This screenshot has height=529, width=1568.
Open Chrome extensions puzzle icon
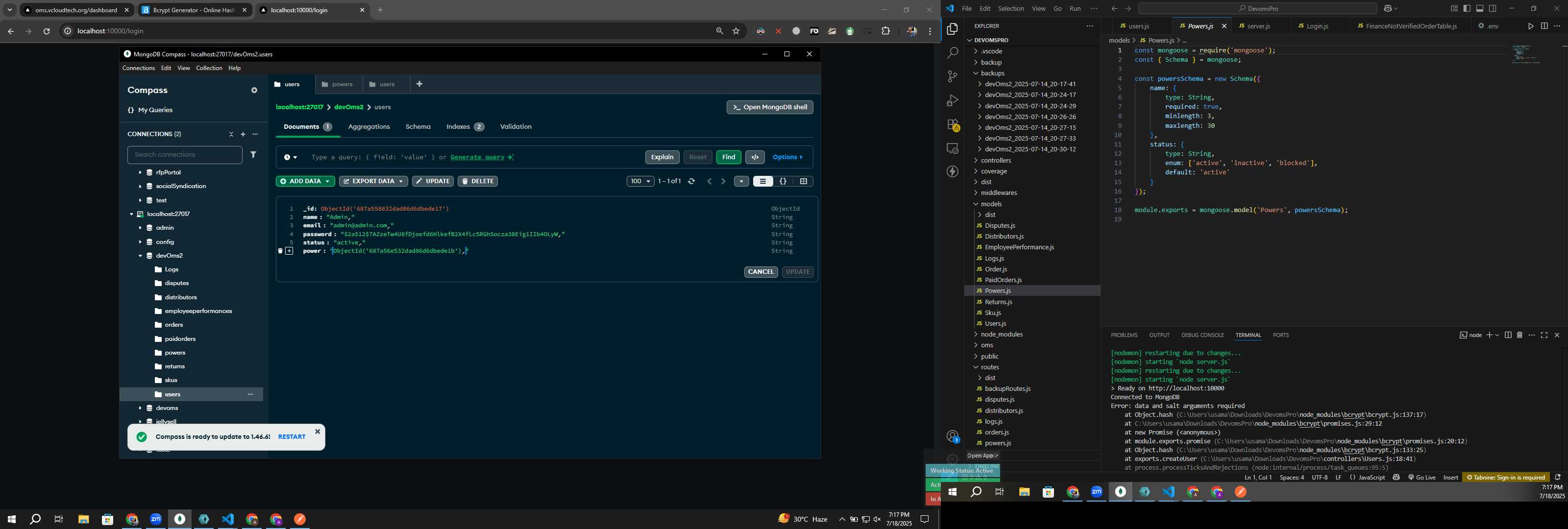[885, 31]
